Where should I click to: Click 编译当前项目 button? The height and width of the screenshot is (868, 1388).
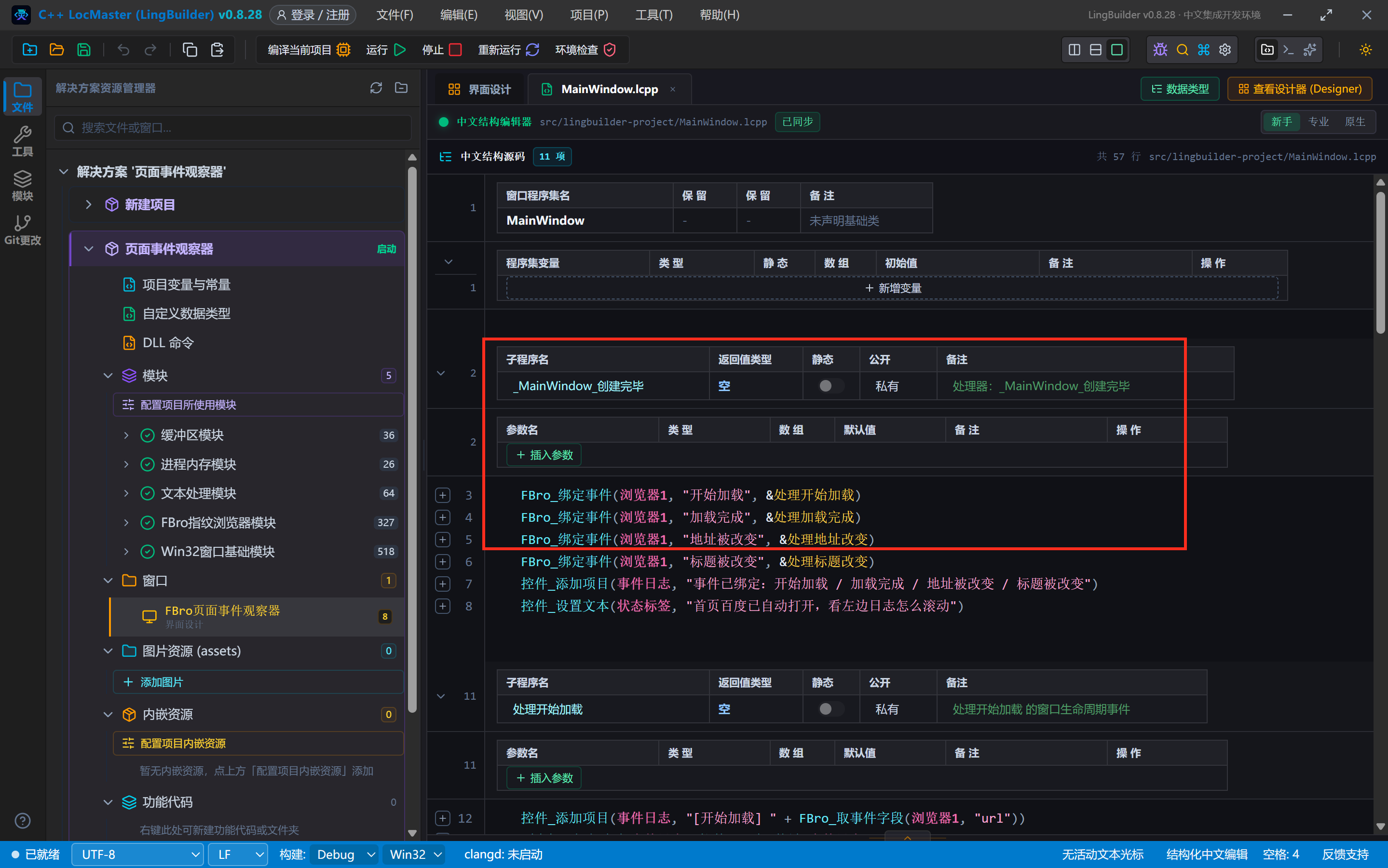click(309, 50)
